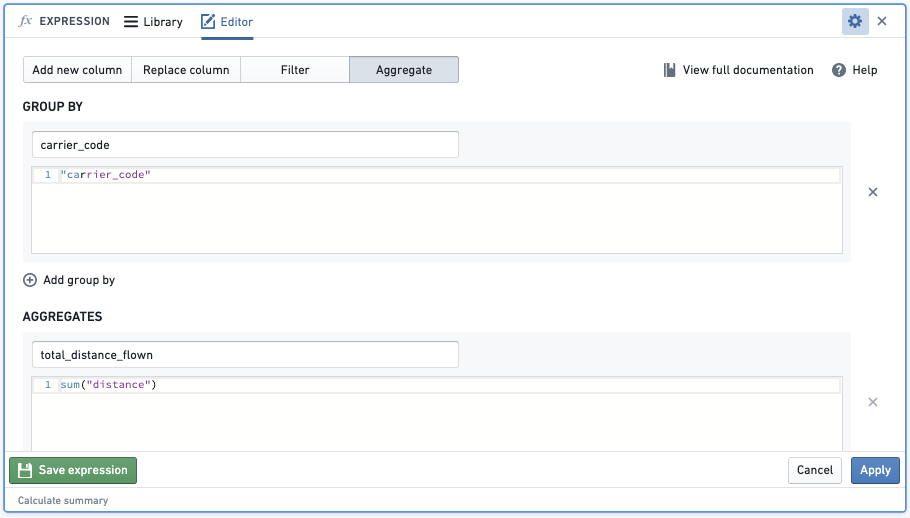Select the Aggregate mode button
910x518 pixels.
pos(404,70)
